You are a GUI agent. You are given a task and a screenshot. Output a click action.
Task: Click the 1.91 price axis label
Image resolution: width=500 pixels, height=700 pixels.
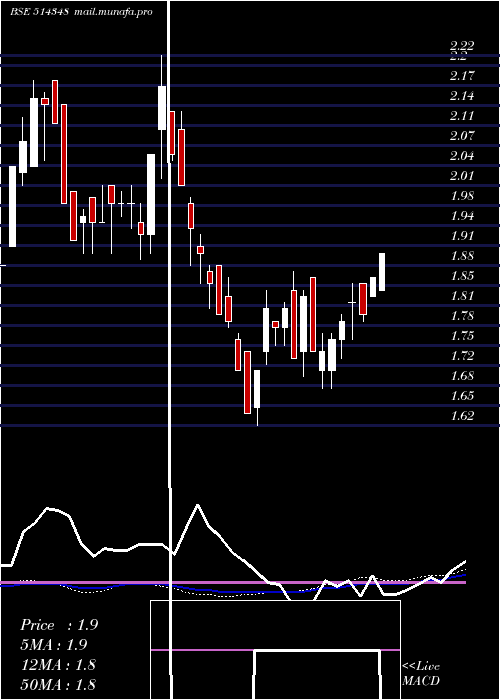(x=462, y=235)
